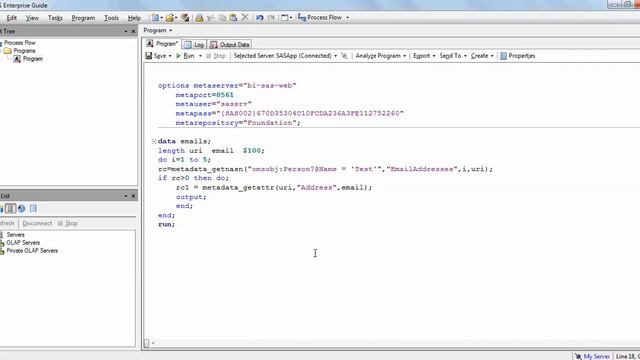Switch to the Program* tab
The width and height of the screenshot is (640, 360).
(162, 44)
